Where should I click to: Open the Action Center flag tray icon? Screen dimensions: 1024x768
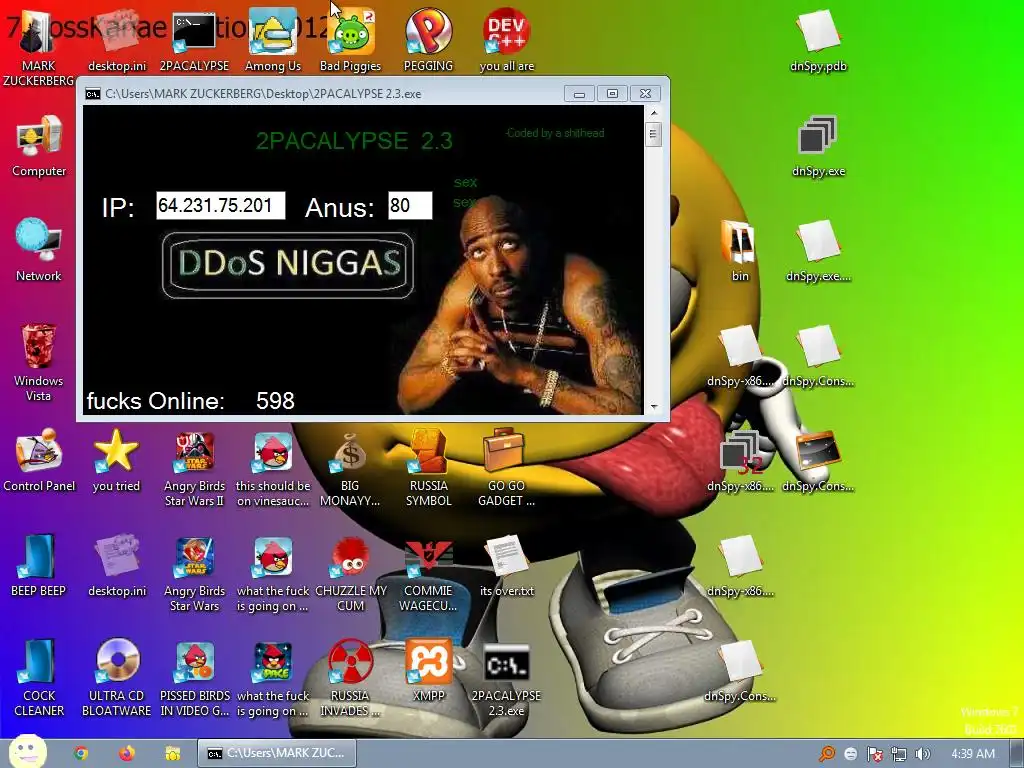[874, 754]
